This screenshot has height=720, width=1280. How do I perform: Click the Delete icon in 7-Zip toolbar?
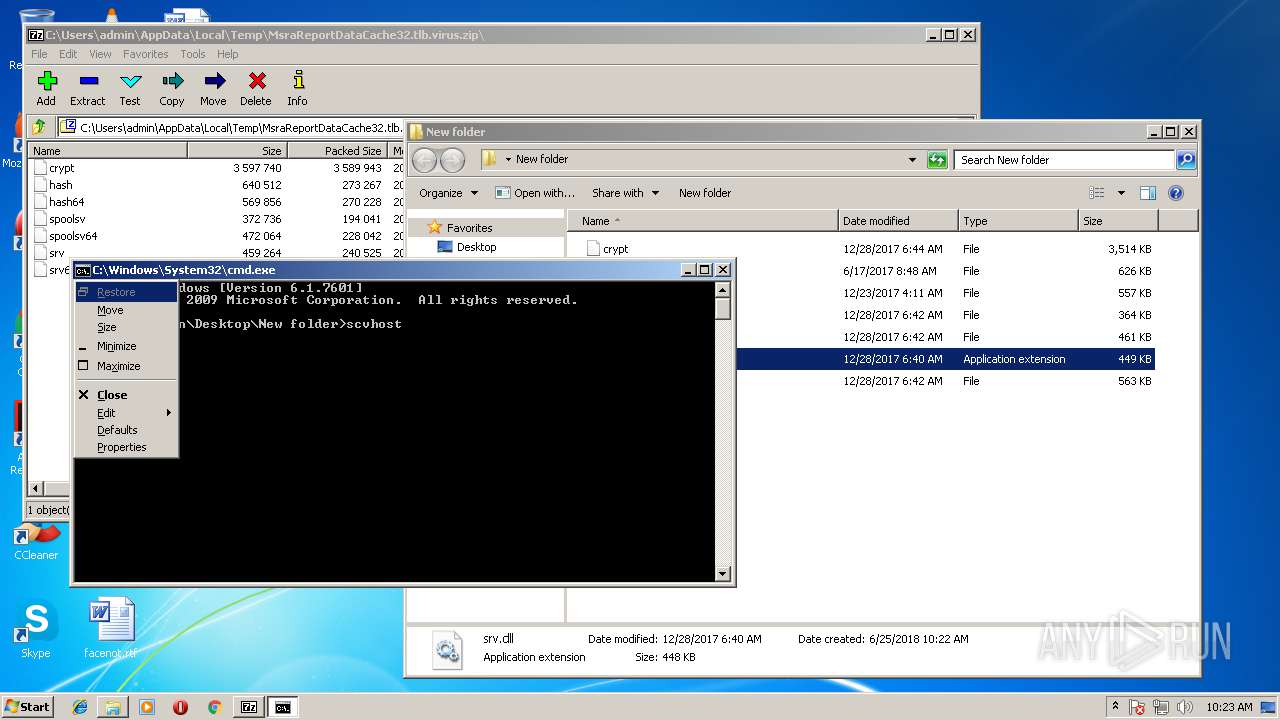tap(256, 88)
